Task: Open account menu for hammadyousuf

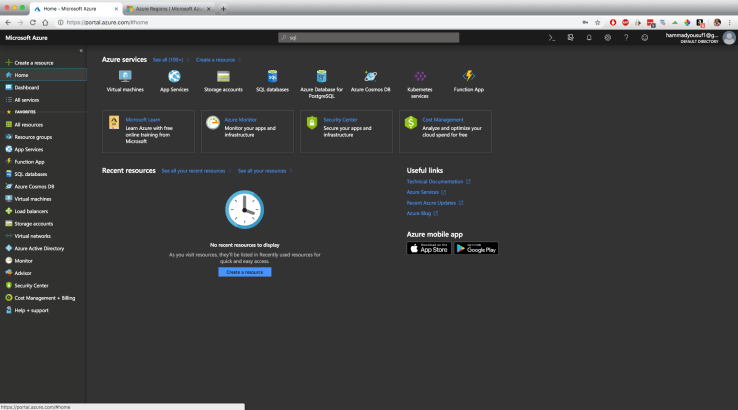Action: point(698,38)
